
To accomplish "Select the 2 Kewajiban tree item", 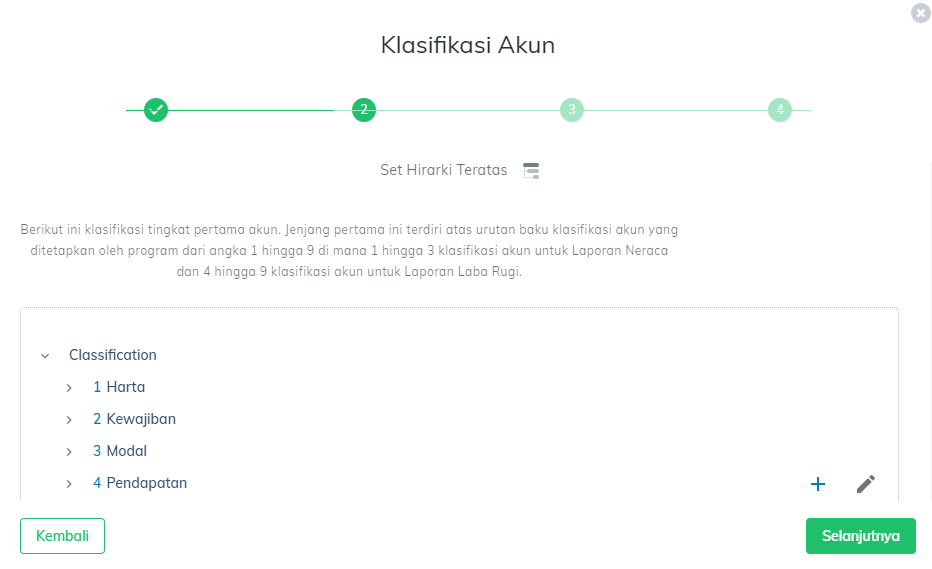I will (x=134, y=419).
